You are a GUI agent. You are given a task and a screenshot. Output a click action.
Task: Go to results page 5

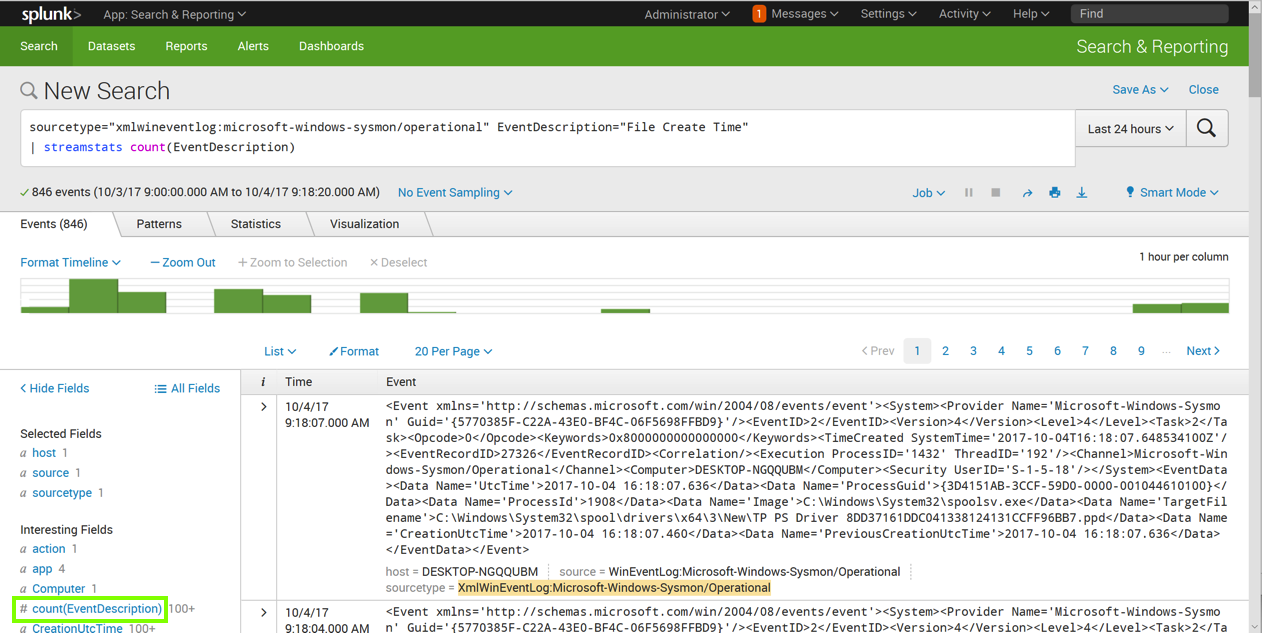(x=1029, y=351)
